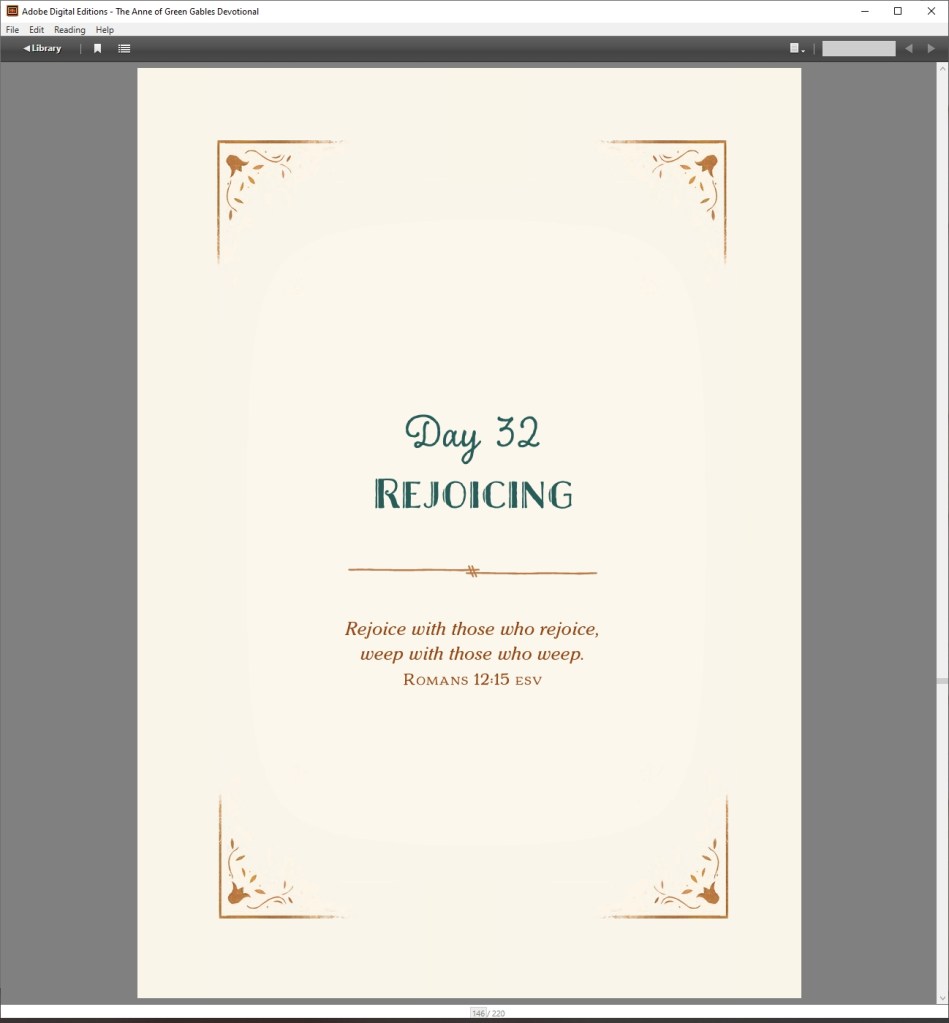This screenshot has height=1023, width=949.
Task: Maximize the Adobe Digital Editions window
Action: coord(897,11)
